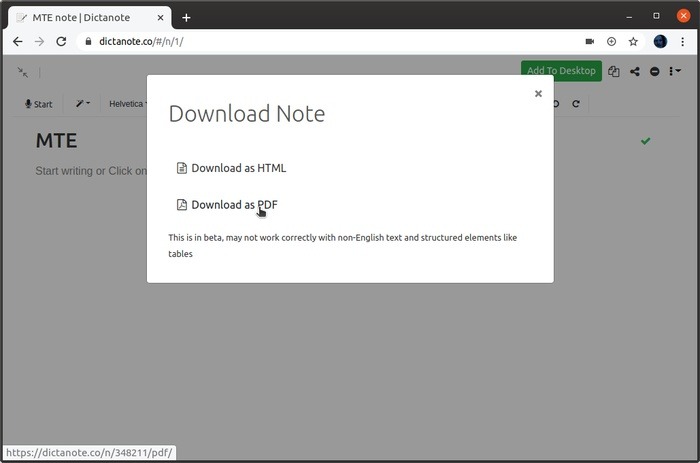The image size is (700, 463).
Task: Click the camera permission icon
Action: [x=590, y=42]
